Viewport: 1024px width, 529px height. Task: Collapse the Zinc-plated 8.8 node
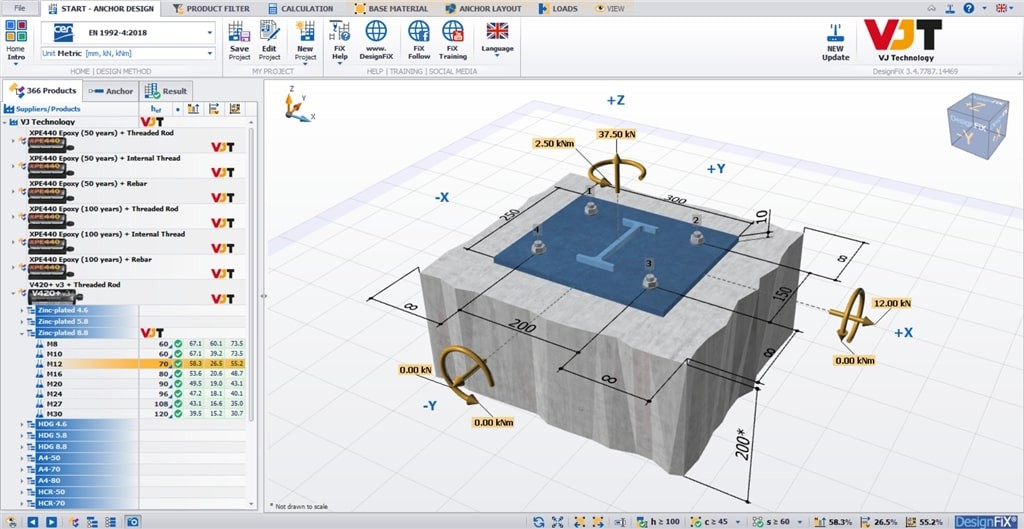pyautogui.click(x=22, y=332)
